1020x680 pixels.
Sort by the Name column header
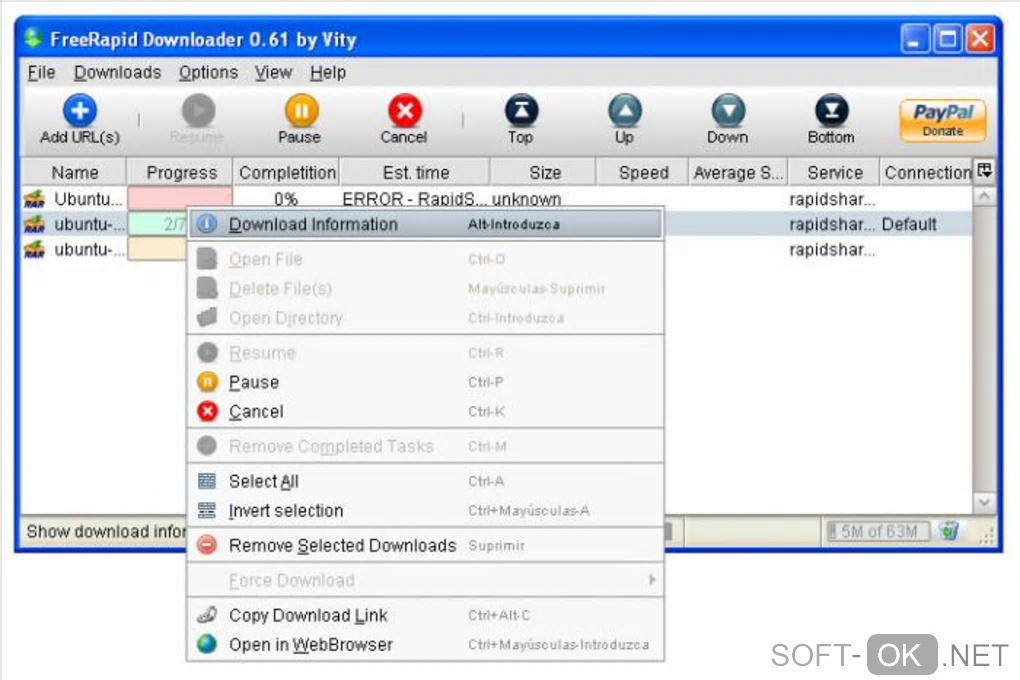pos(74,172)
